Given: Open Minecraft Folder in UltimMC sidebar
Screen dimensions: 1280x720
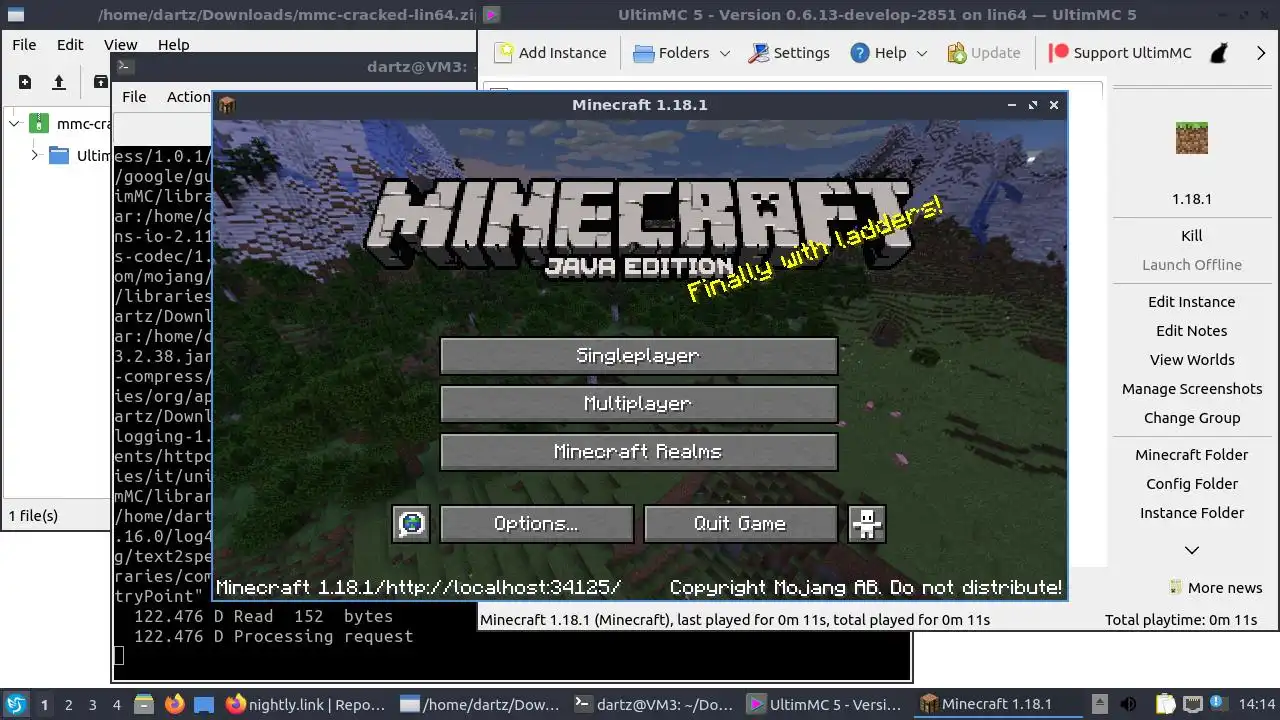Looking at the screenshot, I should (x=1192, y=455).
